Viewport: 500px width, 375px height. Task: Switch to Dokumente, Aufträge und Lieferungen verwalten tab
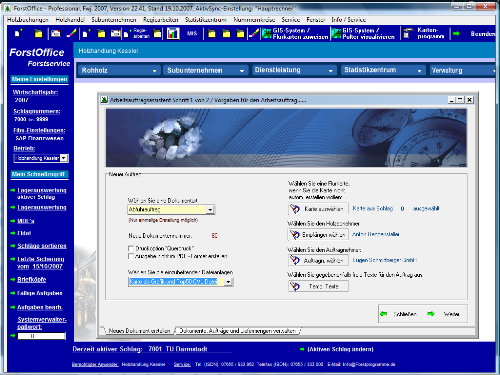tap(238, 331)
